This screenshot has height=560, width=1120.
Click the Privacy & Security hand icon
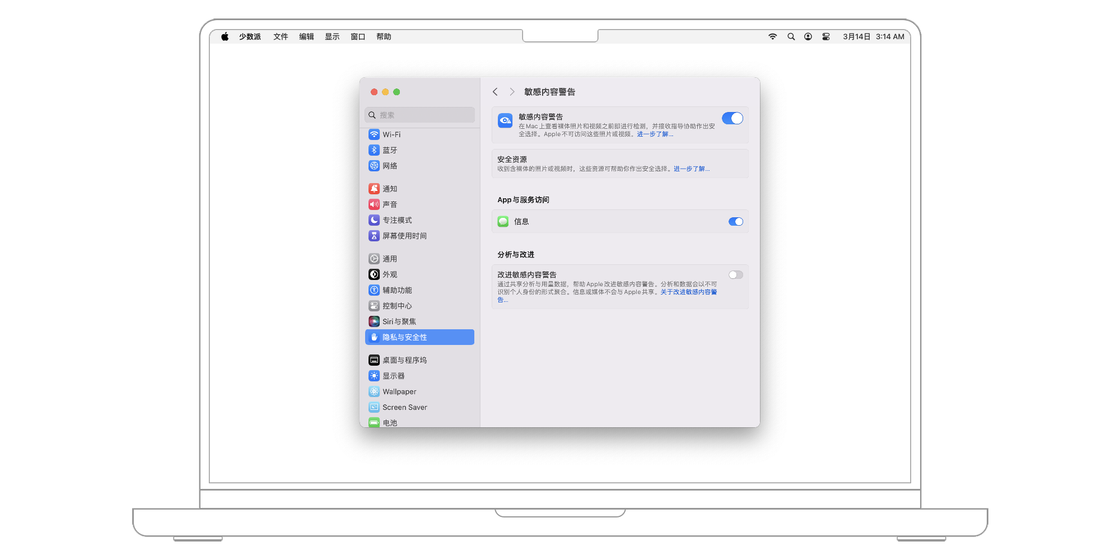point(374,337)
